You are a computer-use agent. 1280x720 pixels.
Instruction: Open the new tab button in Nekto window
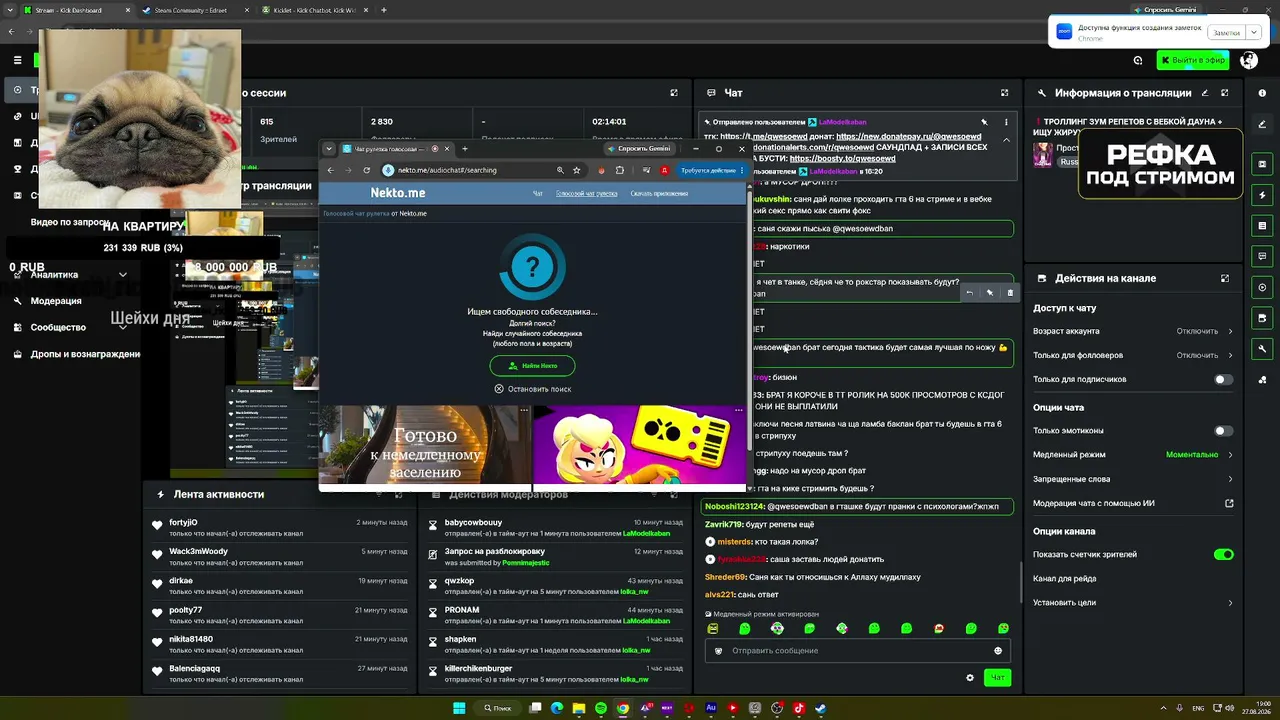464,149
